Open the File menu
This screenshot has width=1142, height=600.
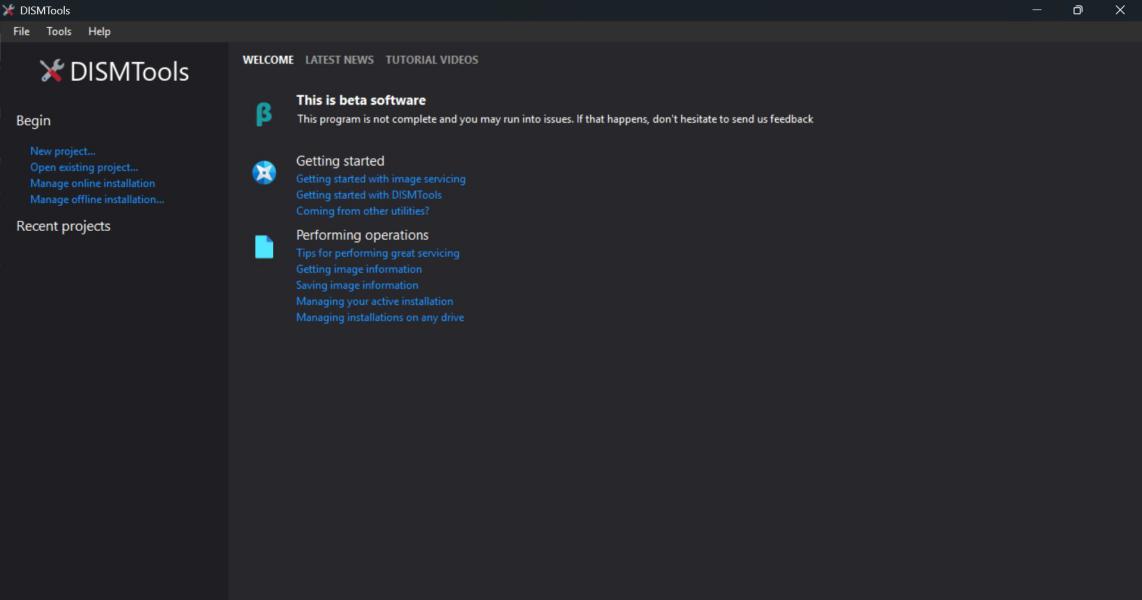(x=21, y=31)
